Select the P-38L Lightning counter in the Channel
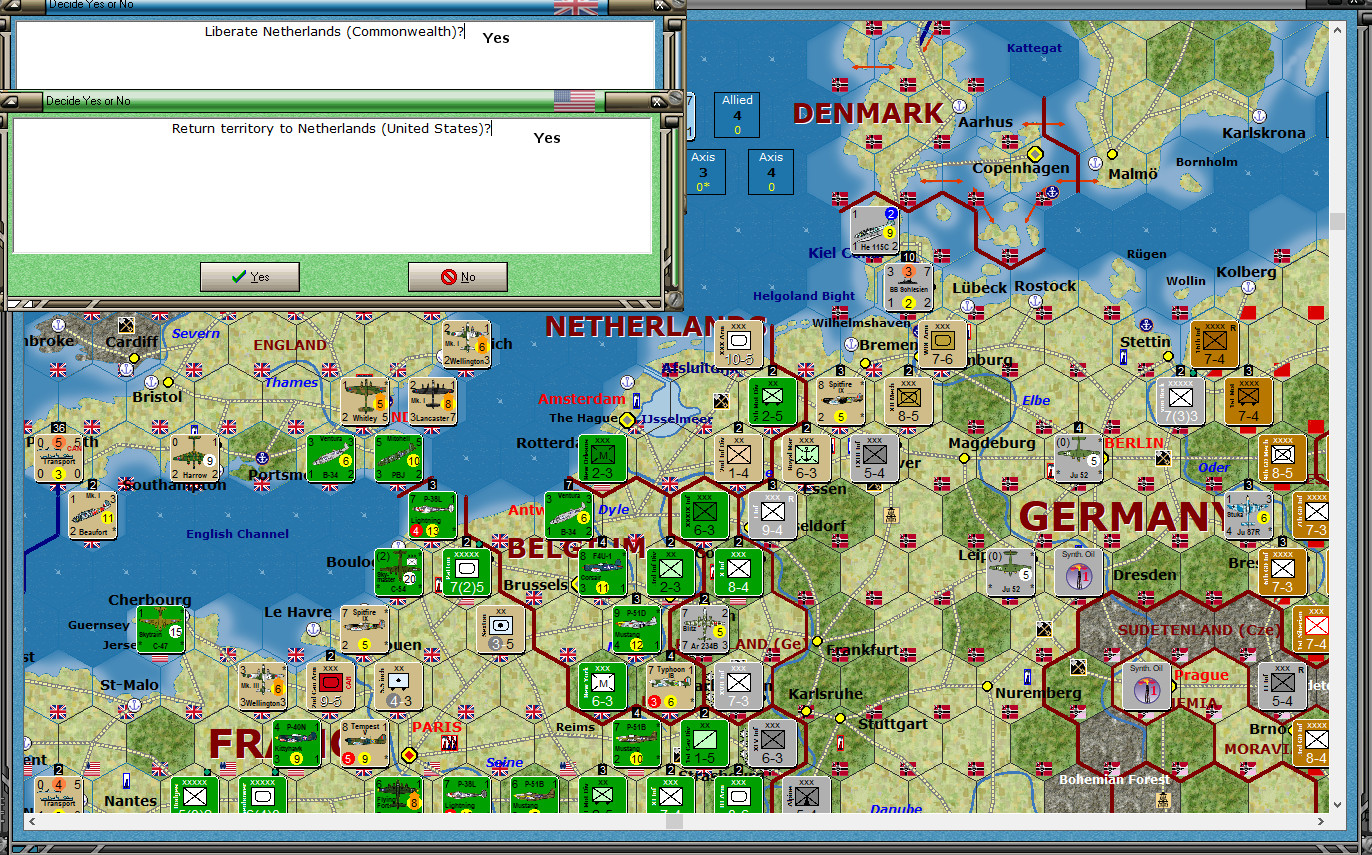 (x=432, y=516)
